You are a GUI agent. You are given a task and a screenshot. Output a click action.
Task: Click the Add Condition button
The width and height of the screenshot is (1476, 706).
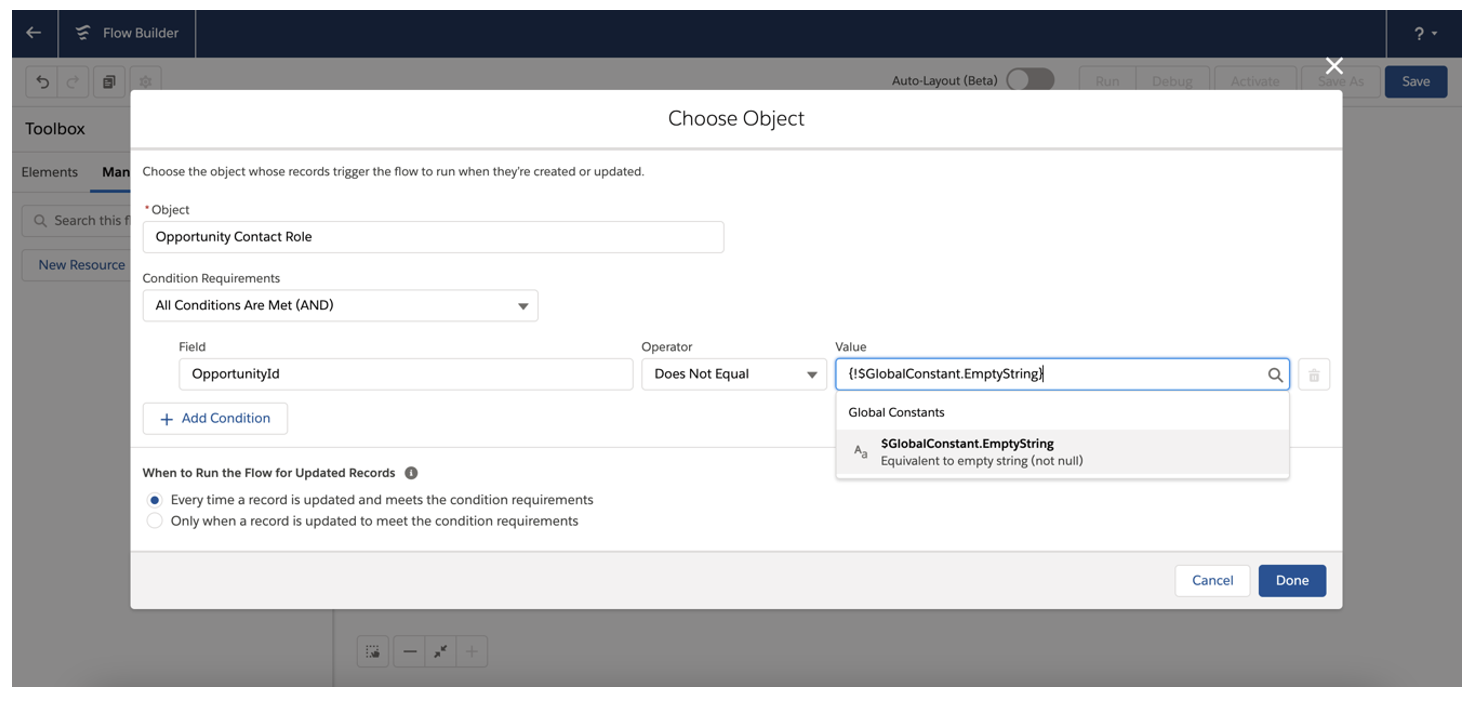click(x=215, y=419)
